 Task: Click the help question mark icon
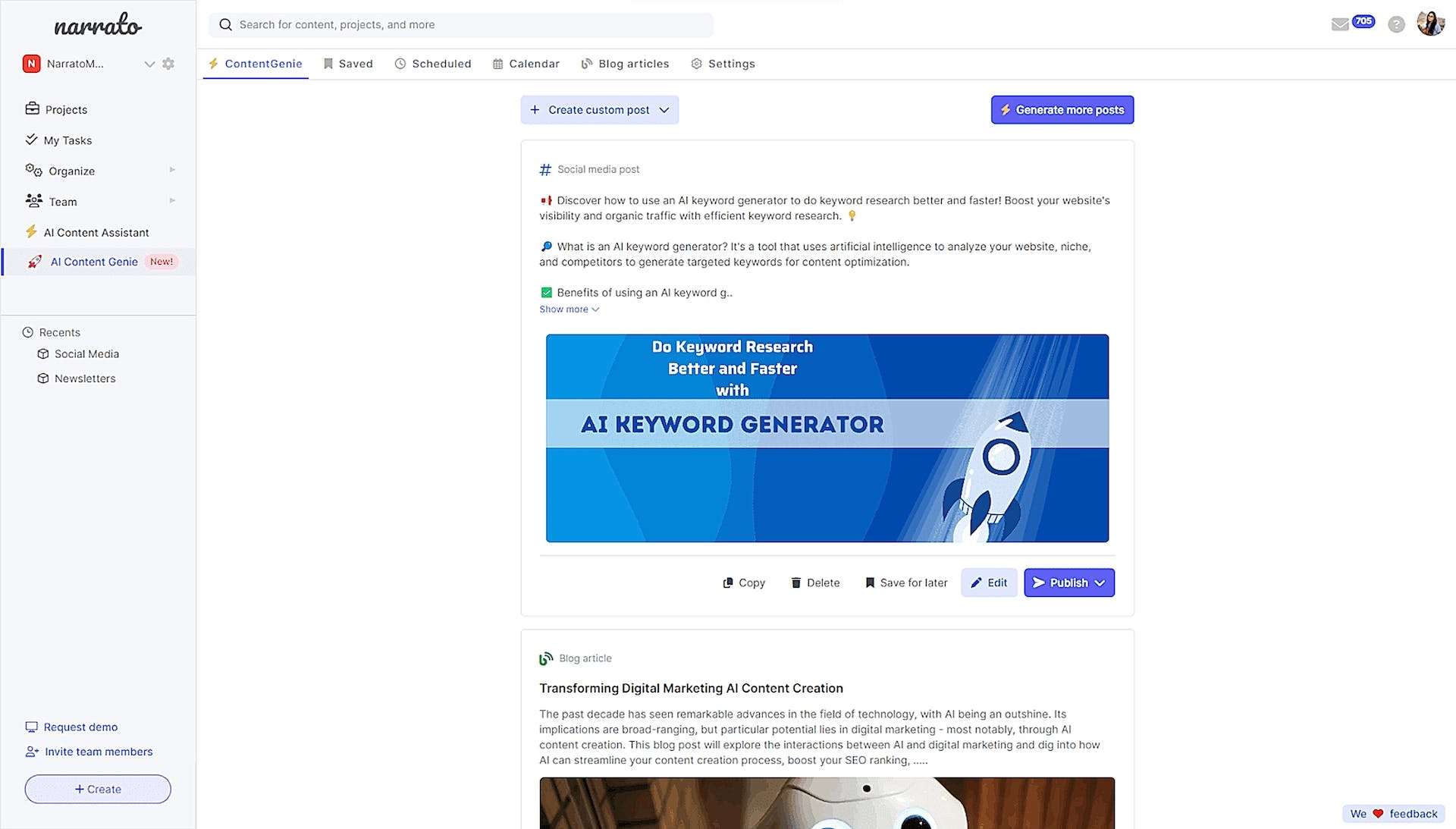[1396, 25]
